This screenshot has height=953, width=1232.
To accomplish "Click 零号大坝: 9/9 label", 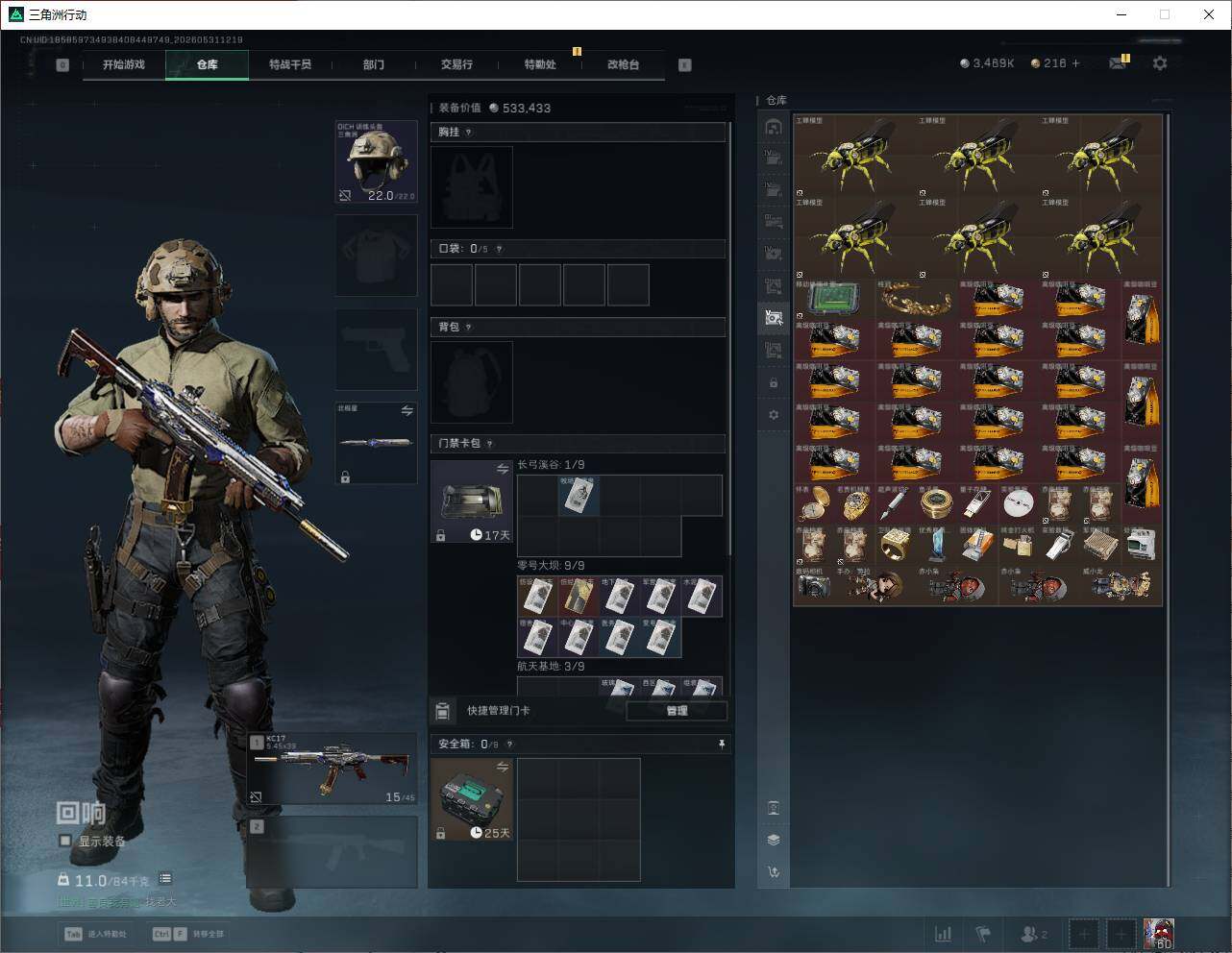I will [x=551, y=566].
